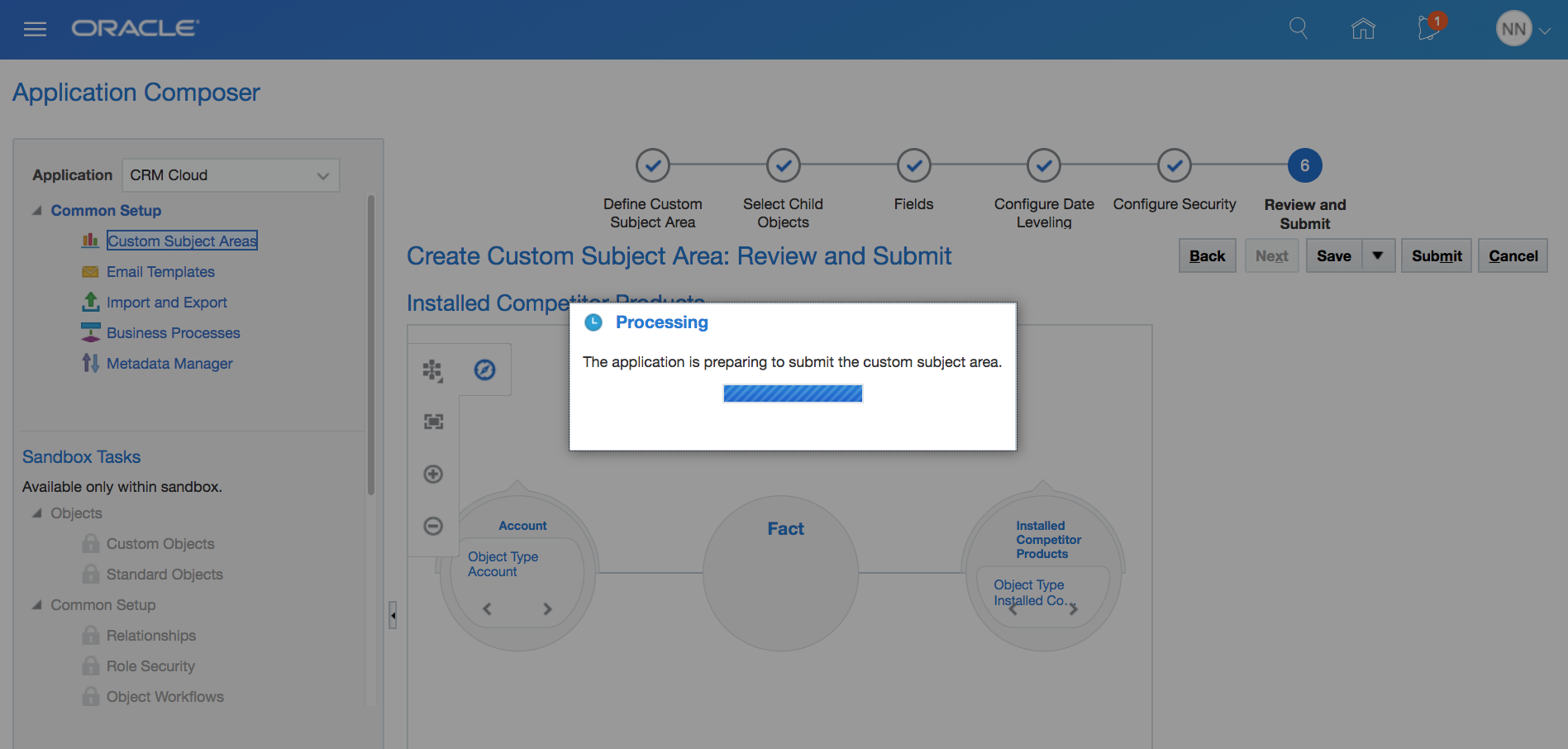Select the diagram layout icon
The height and width of the screenshot is (749, 1568).
pos(432,370)
